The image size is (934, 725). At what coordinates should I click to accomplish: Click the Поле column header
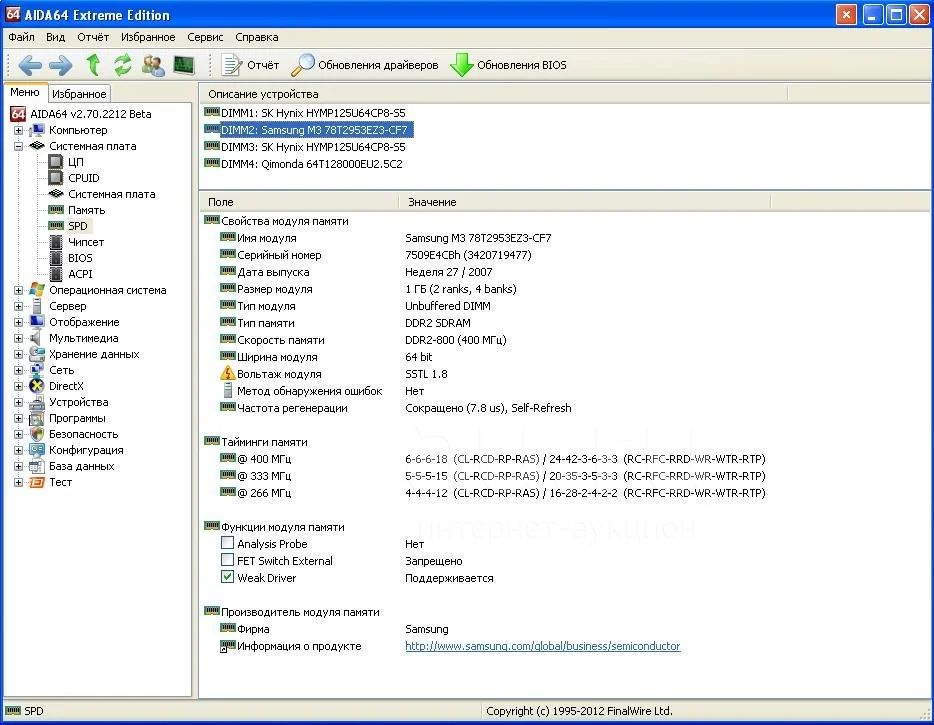coord(299,202)
